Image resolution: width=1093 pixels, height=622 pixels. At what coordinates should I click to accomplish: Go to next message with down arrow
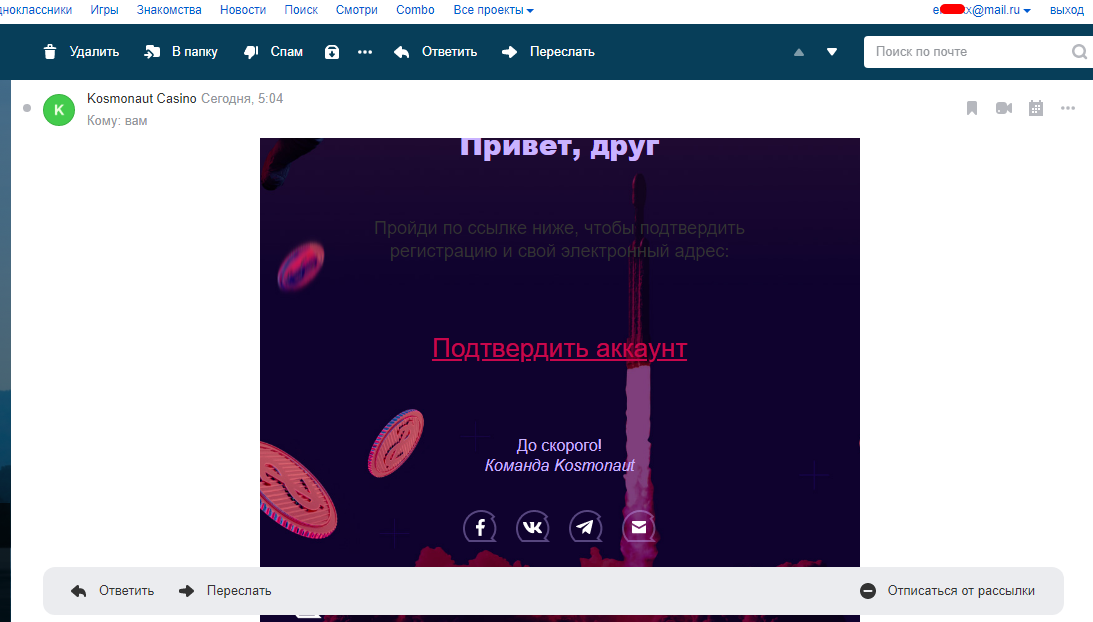(832, 52)
